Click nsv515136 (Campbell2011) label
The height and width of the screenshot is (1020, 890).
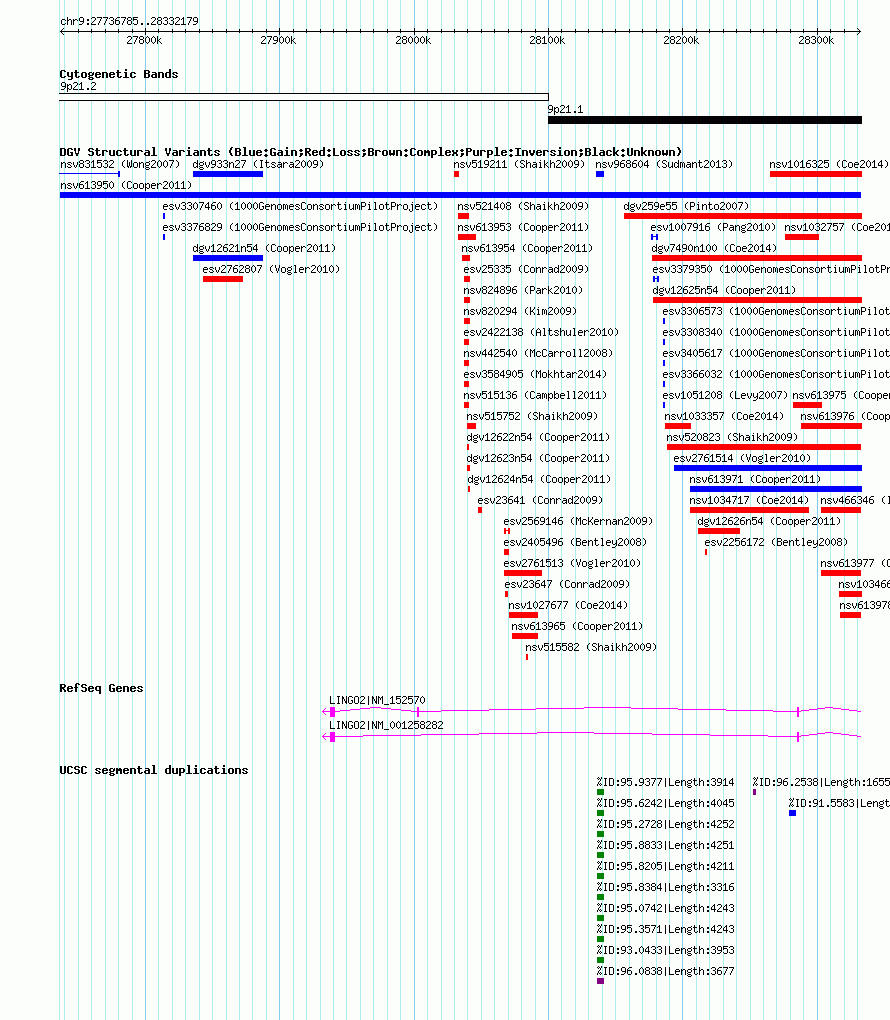click(x=535, y=395)
